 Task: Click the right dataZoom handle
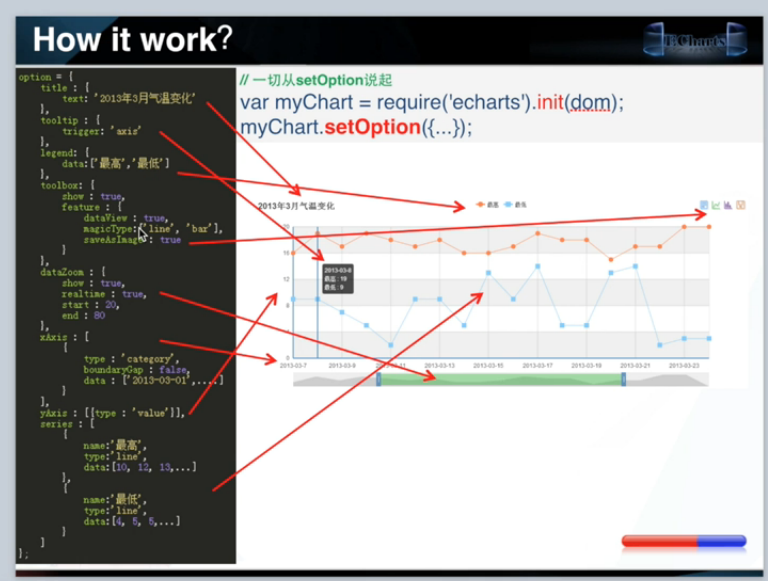pyautogui.click(x=624, y=379)
